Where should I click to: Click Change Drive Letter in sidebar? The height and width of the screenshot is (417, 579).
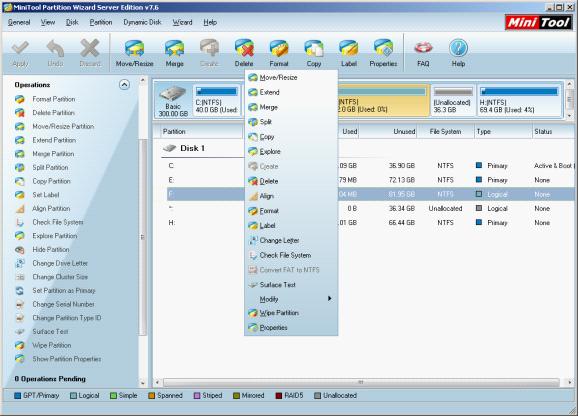click(x=60, y=263)
